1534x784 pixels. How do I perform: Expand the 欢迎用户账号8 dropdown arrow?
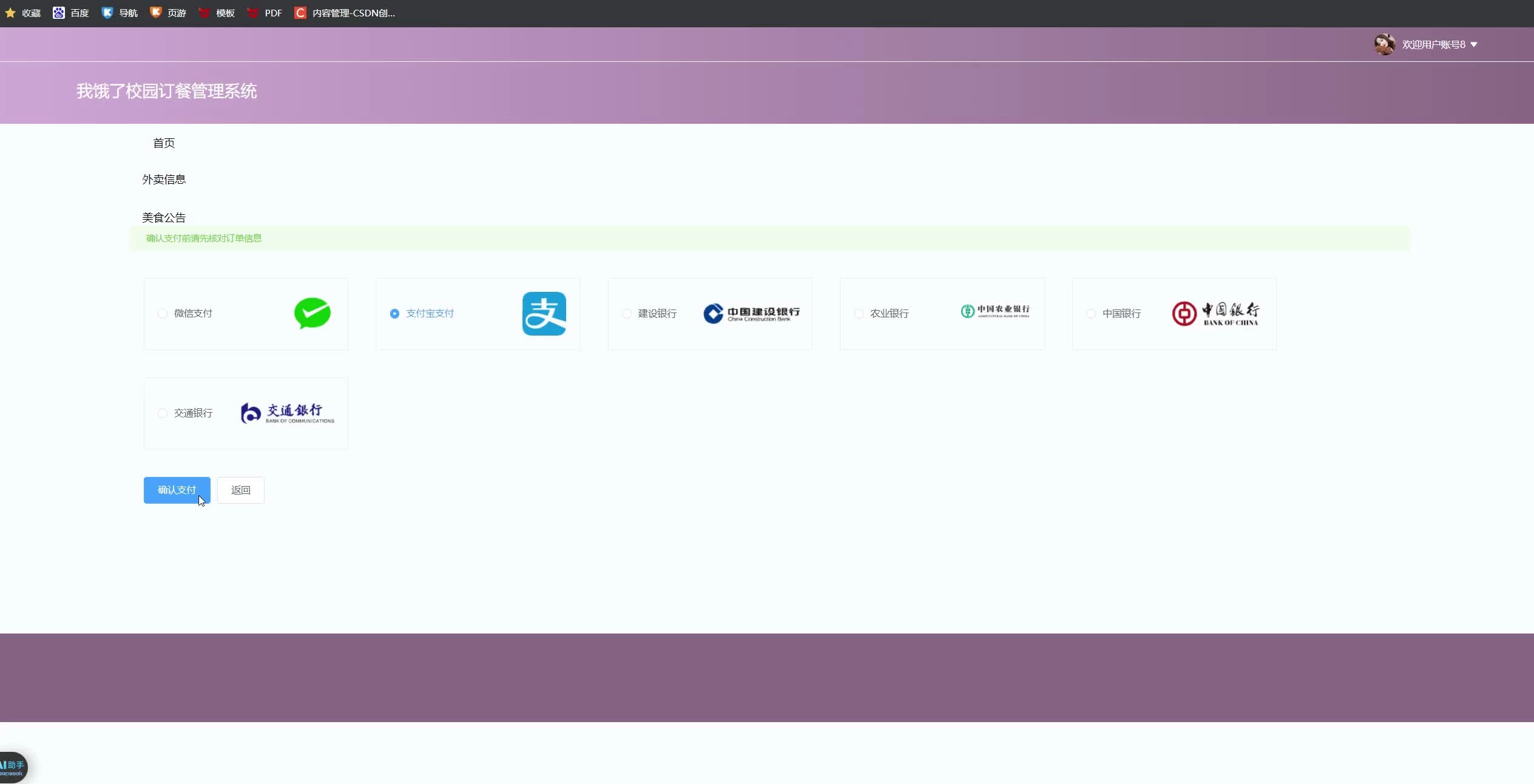pyautogui.click(x=1474, y=45)
